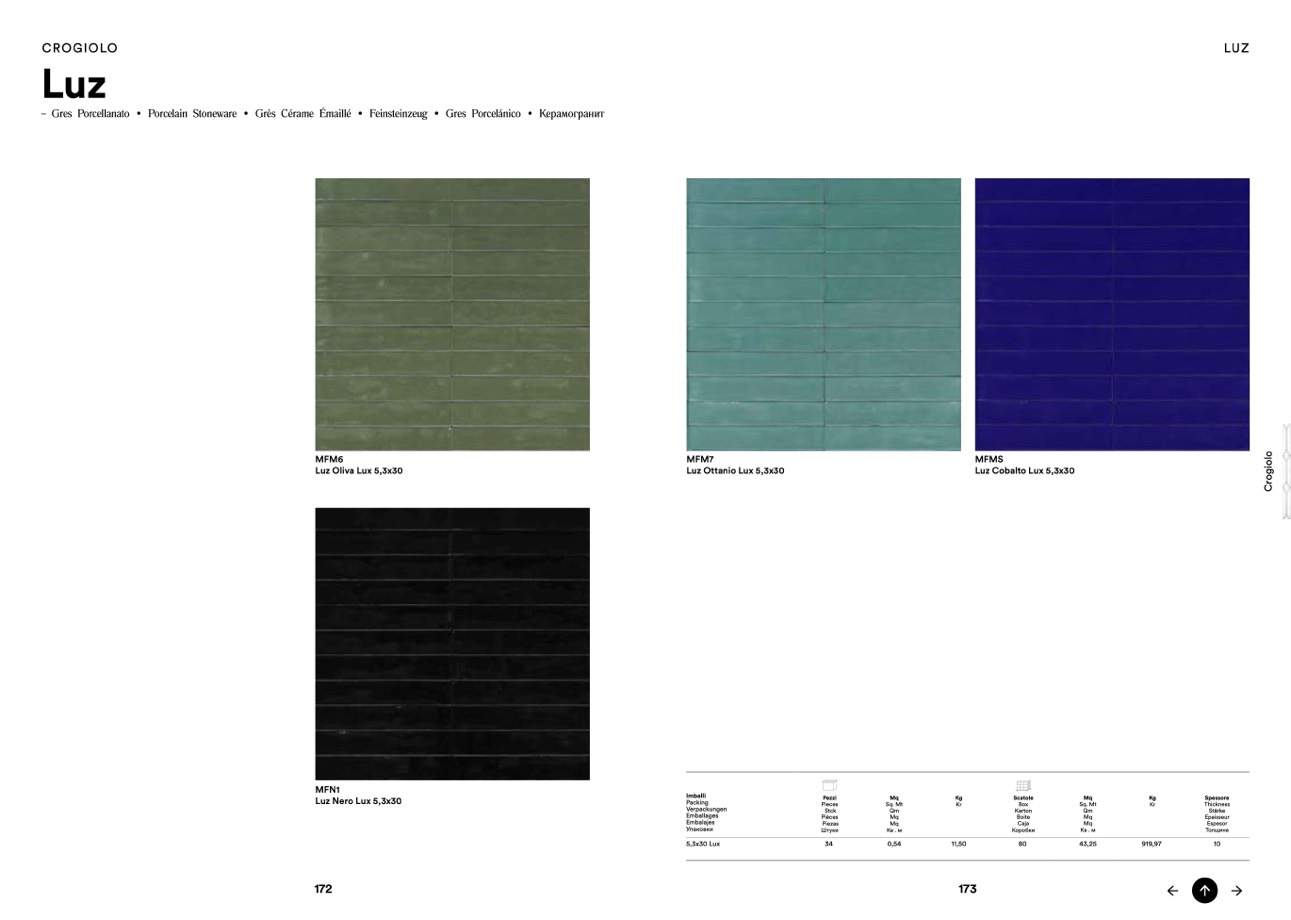1291x920 pixels.
Task: Click the 5,3x30 Lux packing table row
Action: click(966, 844)
